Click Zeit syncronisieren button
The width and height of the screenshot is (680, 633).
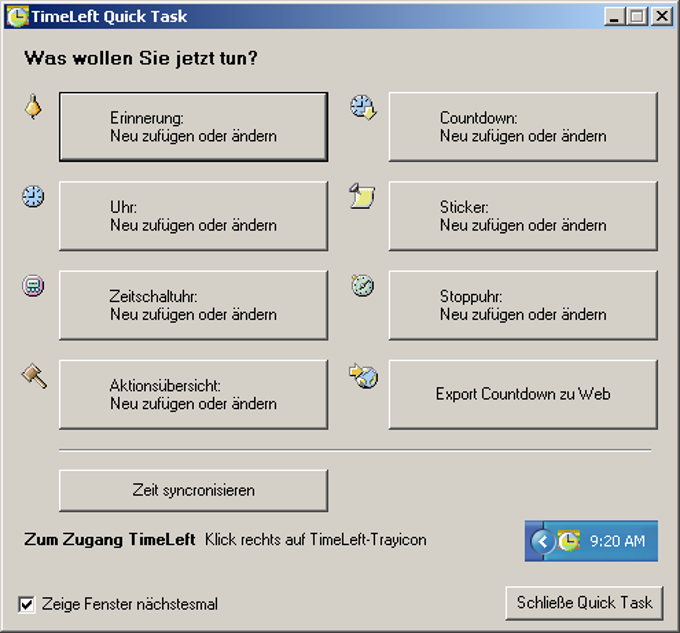tap(193, 490)
